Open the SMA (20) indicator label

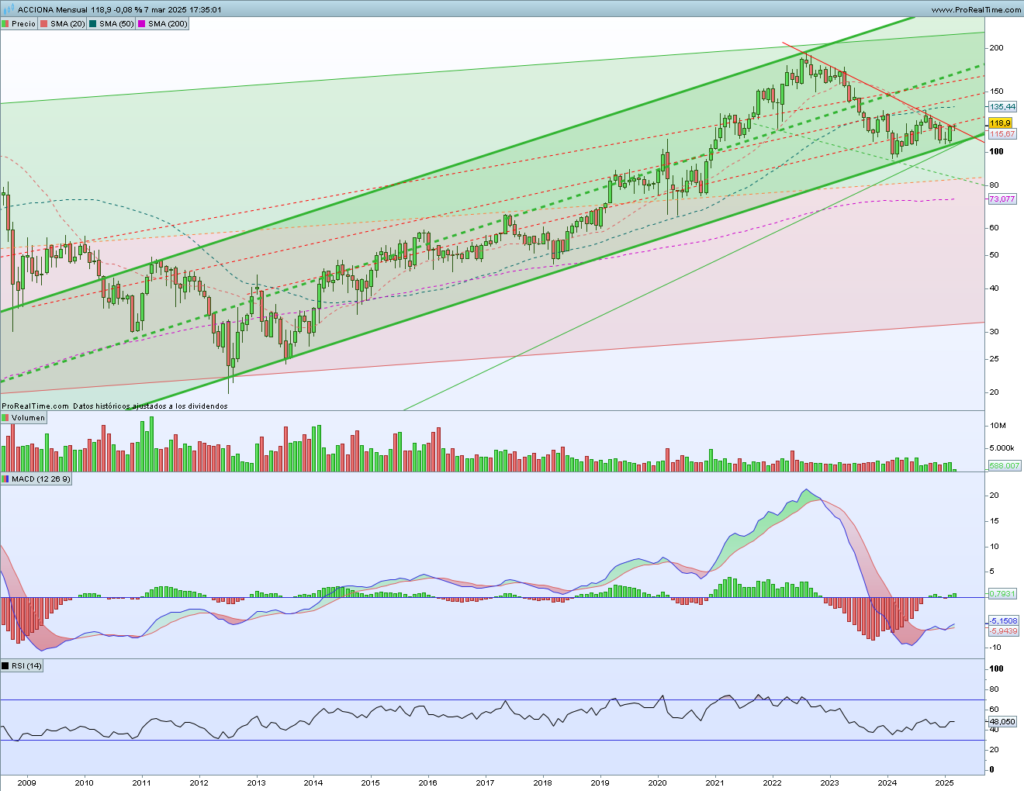[x=68, y=22]
